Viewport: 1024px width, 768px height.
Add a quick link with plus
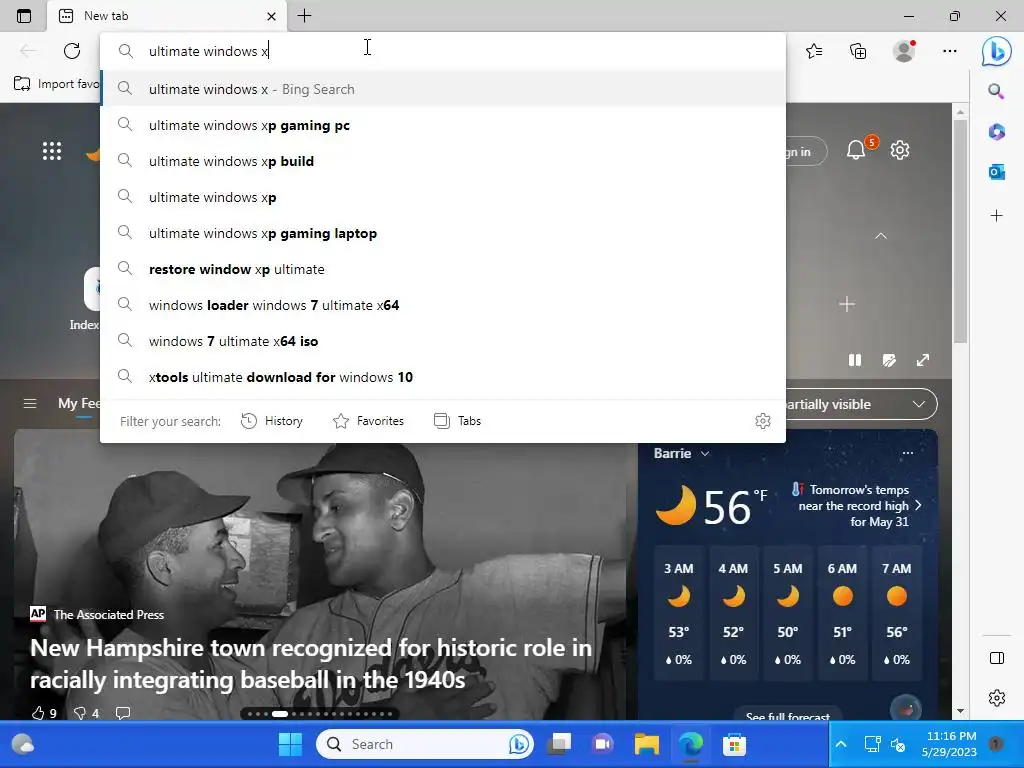coord(846,304)
